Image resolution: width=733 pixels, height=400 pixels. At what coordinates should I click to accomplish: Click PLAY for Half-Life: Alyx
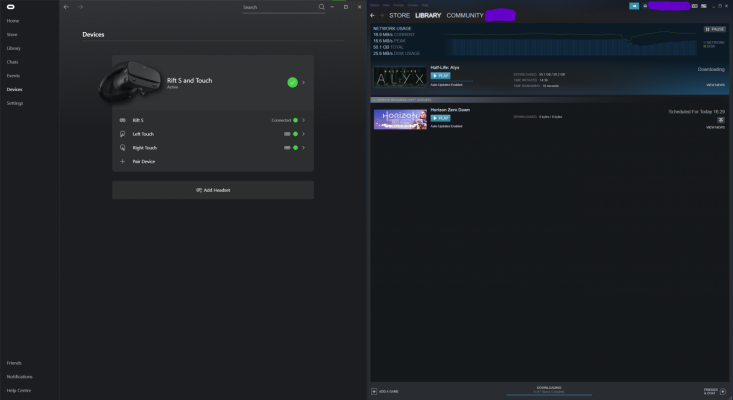(440, 76)
